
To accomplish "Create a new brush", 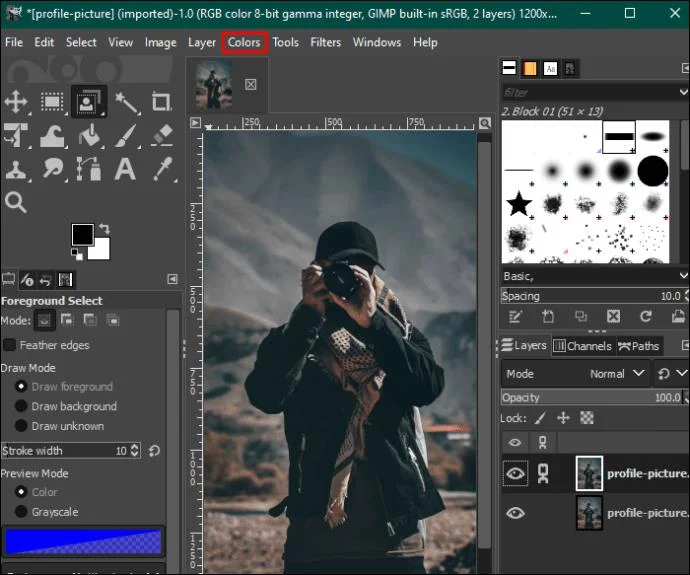I will (x=548, y=316).
